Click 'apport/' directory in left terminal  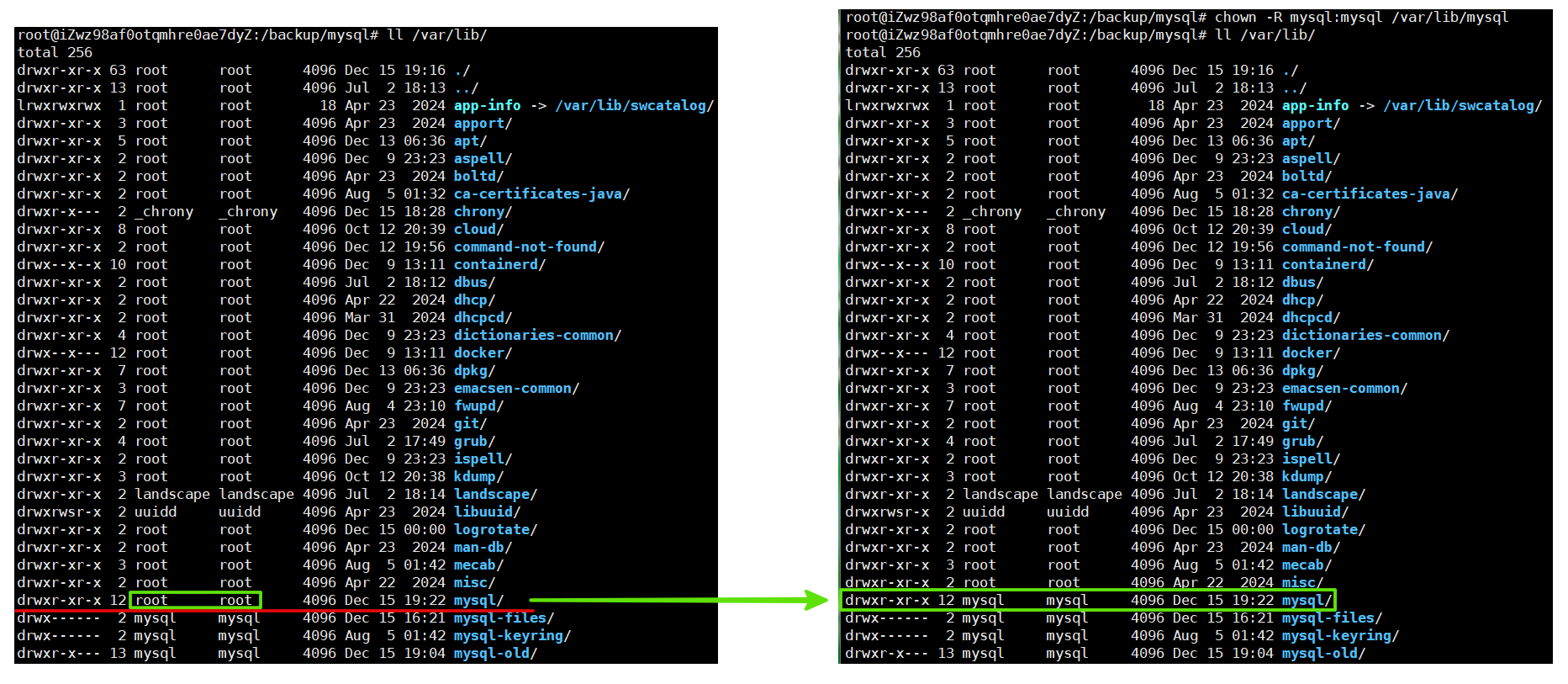[483, 124]
